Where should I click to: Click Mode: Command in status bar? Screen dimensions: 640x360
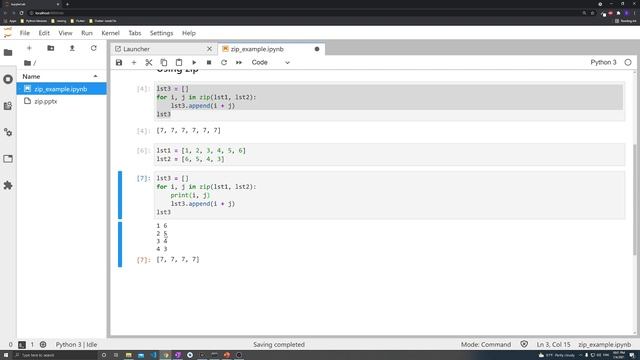pyautogui.click(x=486, y=344)
